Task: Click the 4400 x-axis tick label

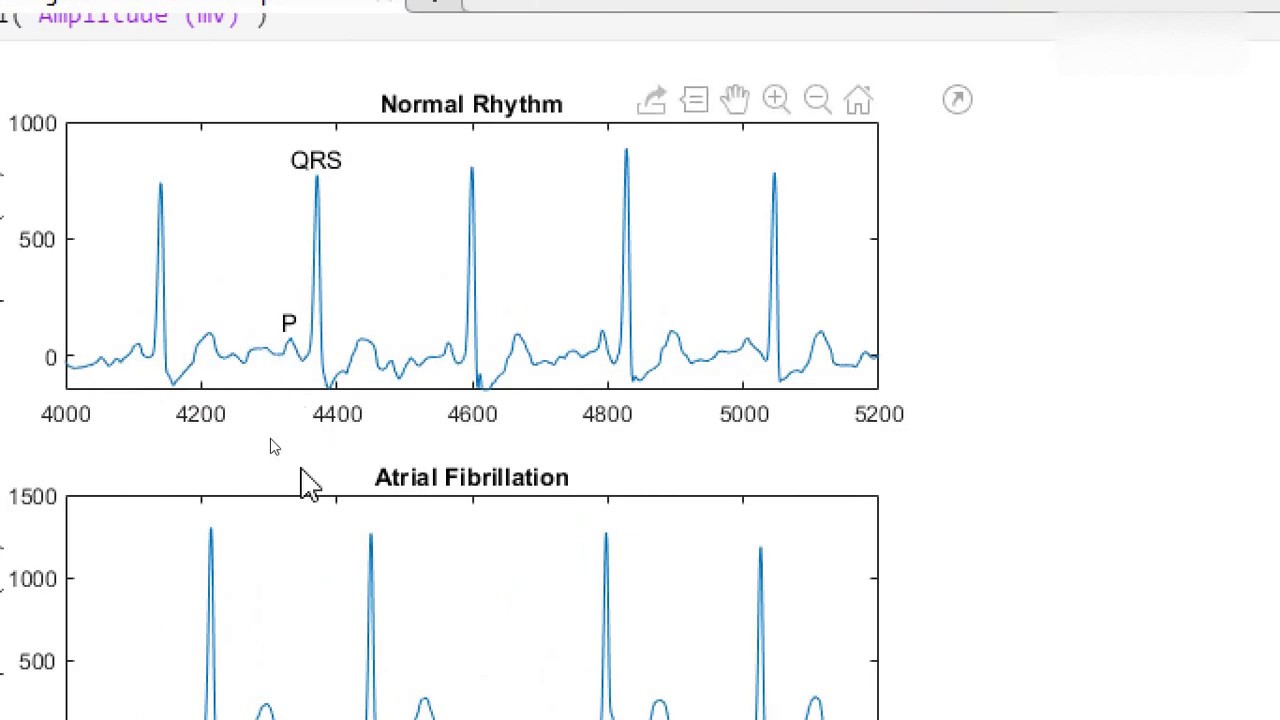Action: [337, 414]
